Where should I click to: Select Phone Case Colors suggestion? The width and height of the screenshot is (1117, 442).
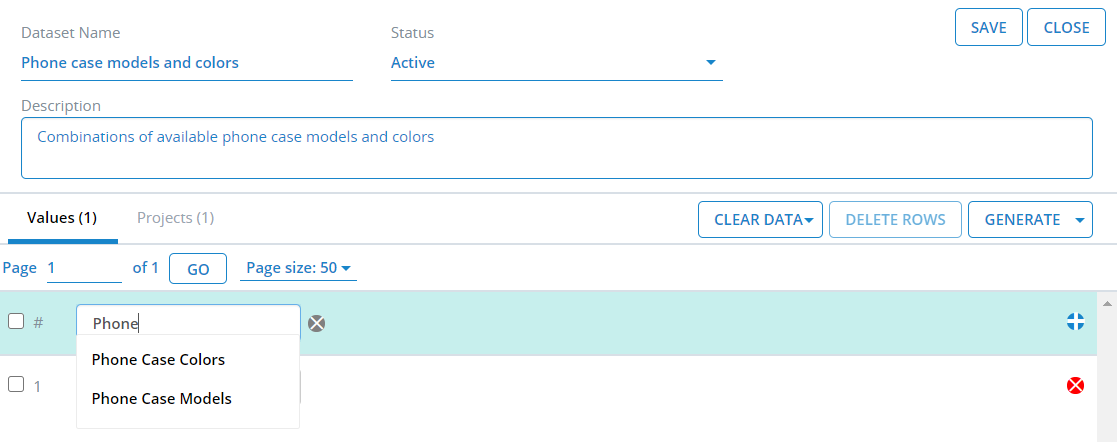(158, 360)
